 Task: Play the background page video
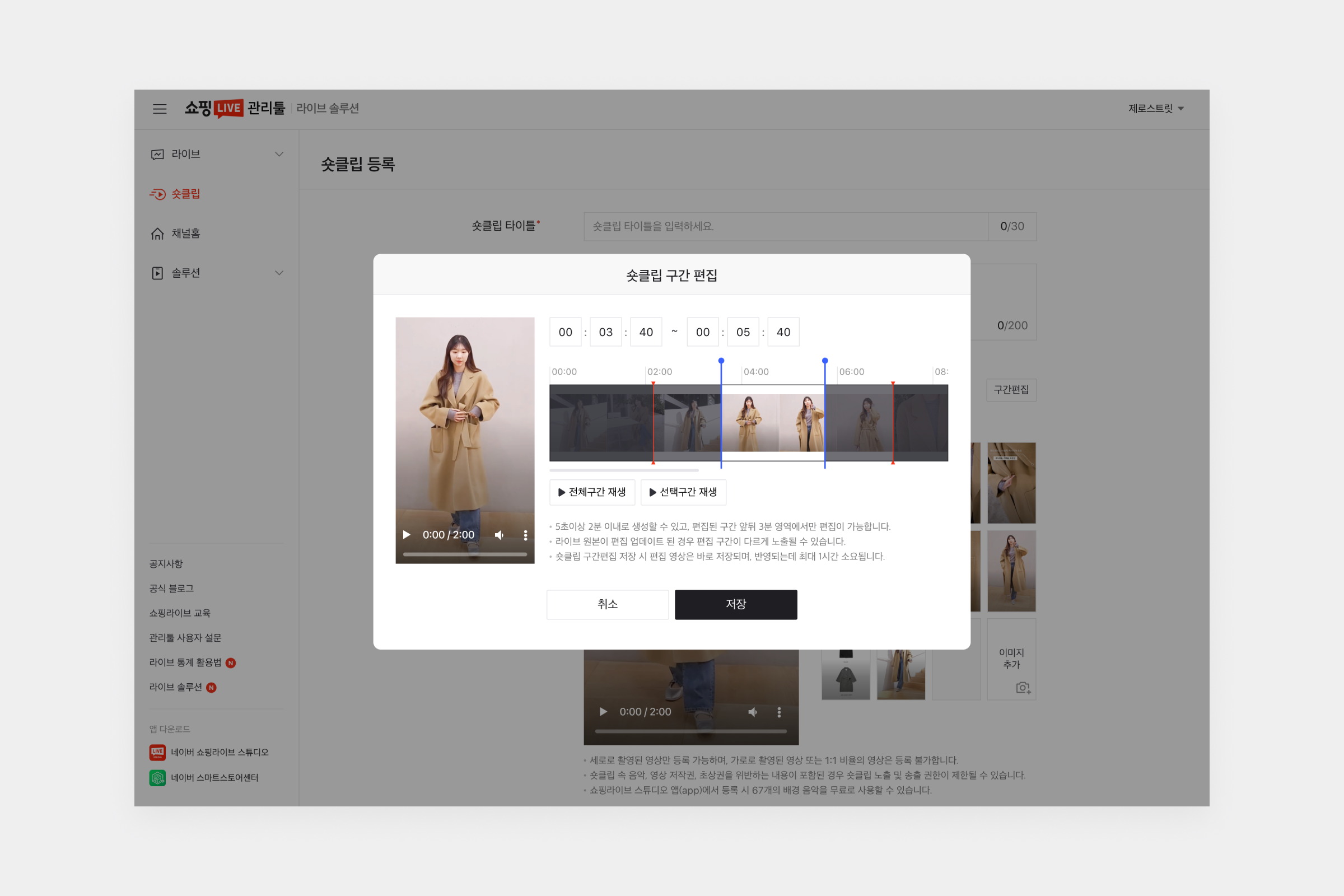click(603, 711)
